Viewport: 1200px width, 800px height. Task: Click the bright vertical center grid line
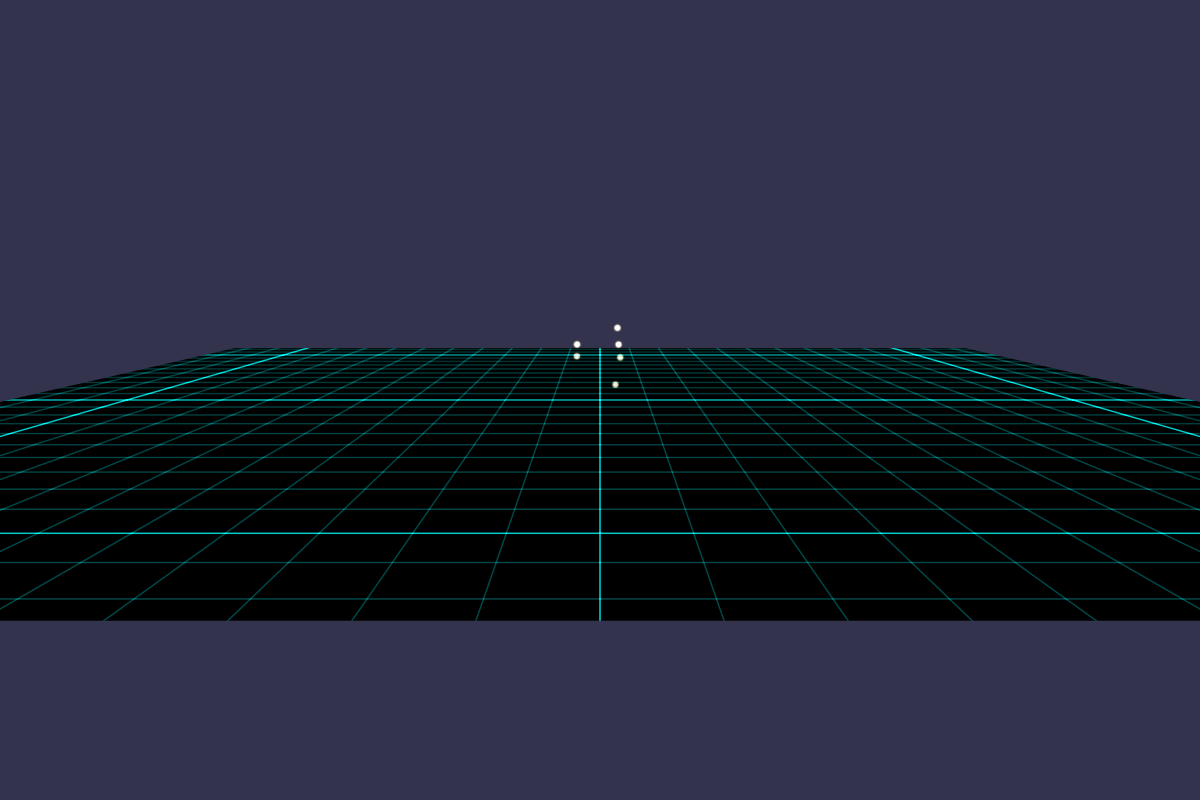tap(600, 500)
